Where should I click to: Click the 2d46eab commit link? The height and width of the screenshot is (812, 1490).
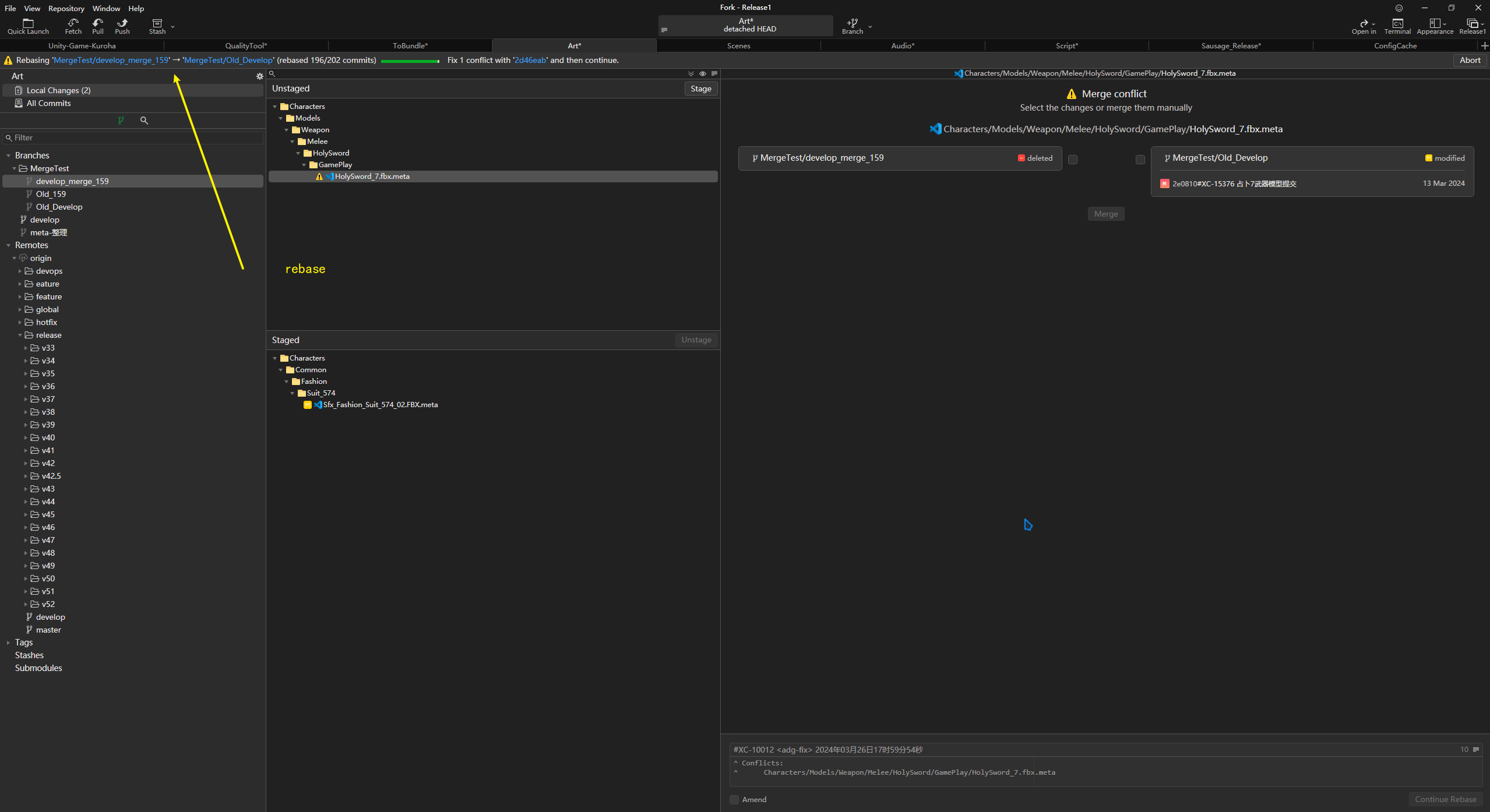click(x=530, y=60)
